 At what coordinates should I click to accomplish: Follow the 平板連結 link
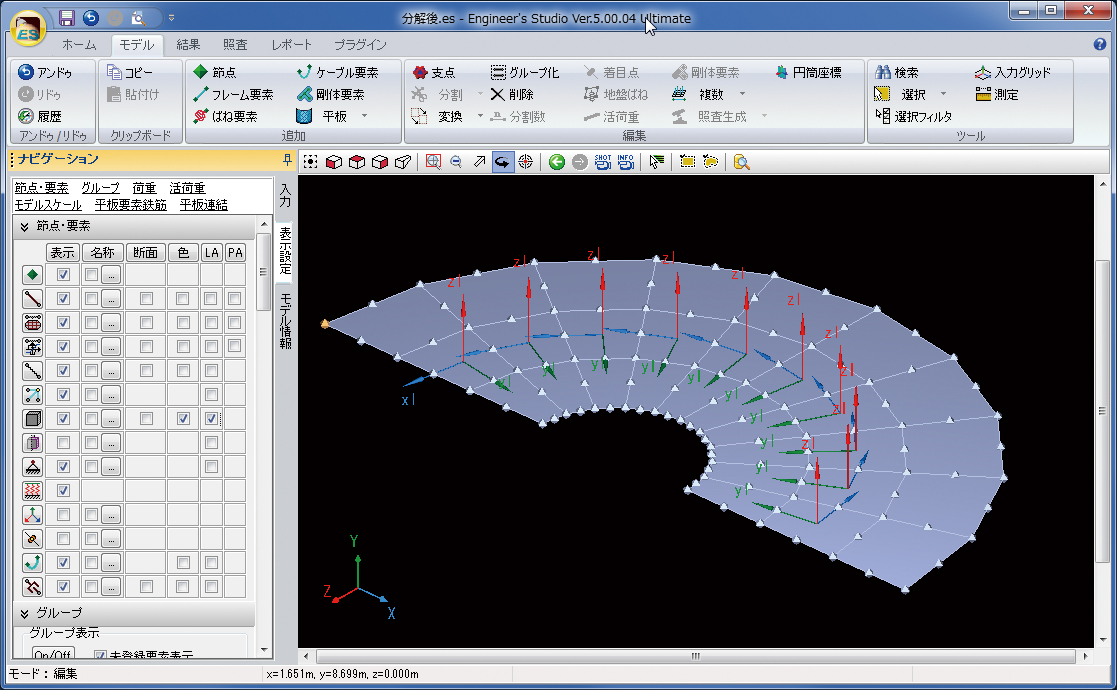204,205
